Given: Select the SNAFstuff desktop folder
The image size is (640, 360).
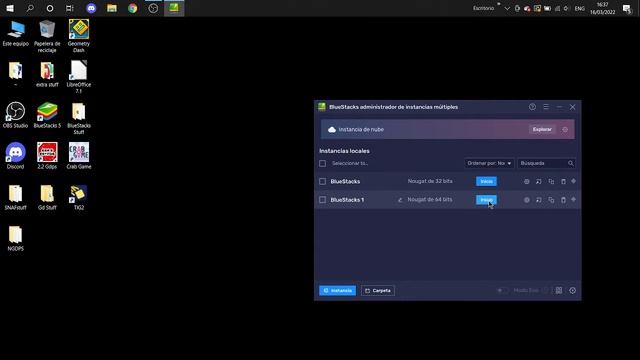Looking at the screenshot, I should tap(16, 197).
